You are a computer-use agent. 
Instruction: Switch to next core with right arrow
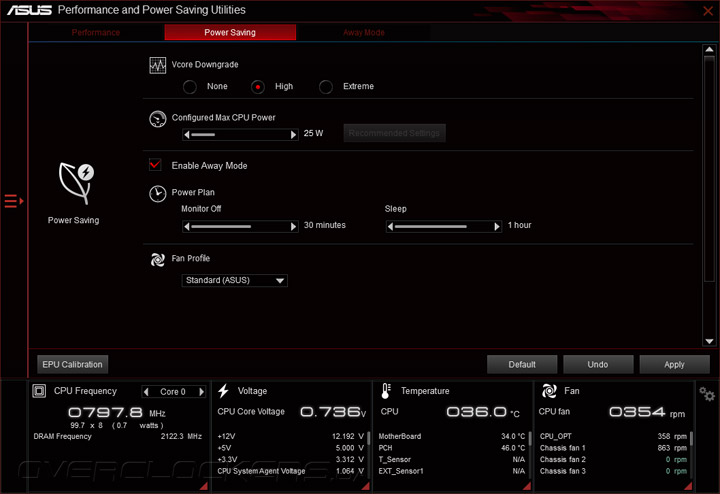tap(201, 392)
